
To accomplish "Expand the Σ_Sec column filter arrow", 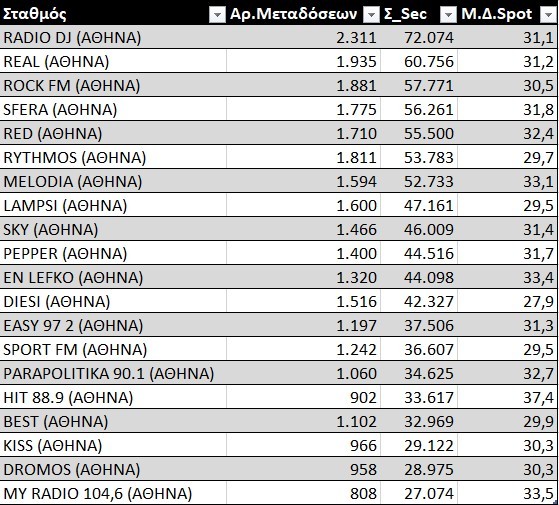I will 448,15.
